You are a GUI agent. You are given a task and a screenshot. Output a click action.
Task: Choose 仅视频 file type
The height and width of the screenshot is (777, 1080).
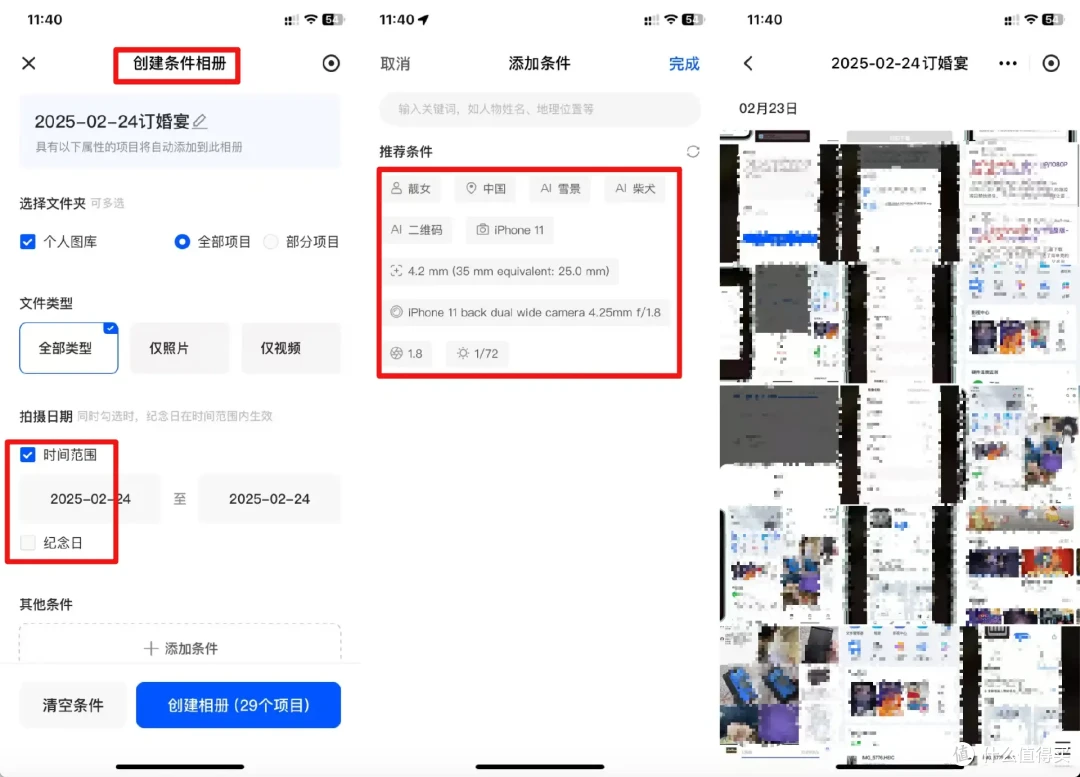[291, 348]
